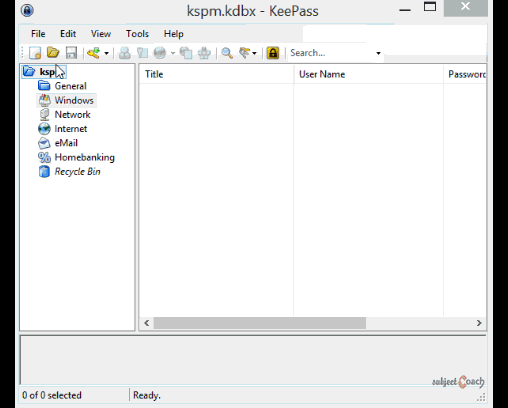Maximize the KeePass window
Viewport: 508px width, 408px height.
(430, 7)
